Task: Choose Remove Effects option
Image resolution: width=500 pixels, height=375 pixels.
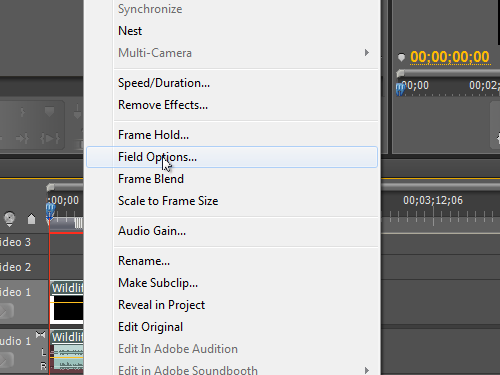Action: pos(163,105)
